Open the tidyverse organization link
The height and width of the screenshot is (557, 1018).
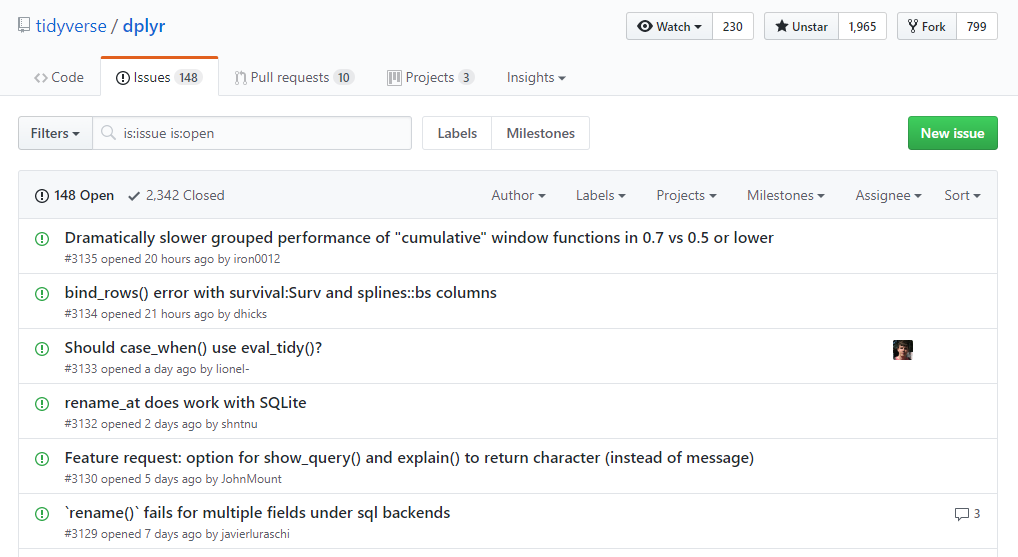tap(71, 26)
